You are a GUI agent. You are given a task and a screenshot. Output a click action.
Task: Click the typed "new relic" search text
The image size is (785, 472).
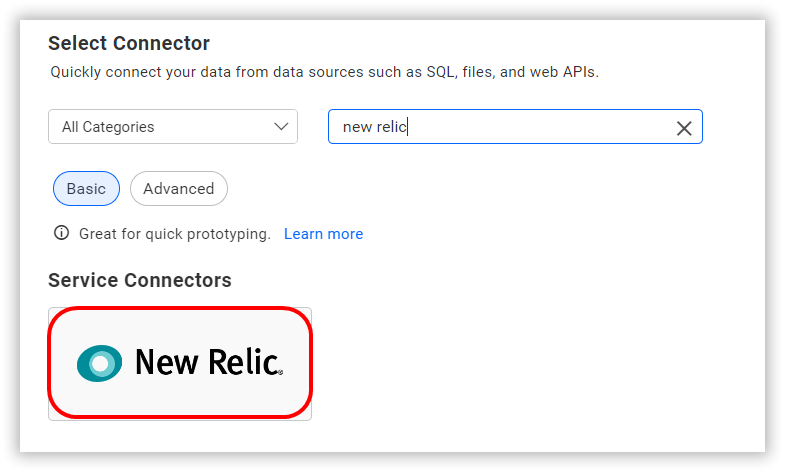pyautogui.click(x=374, y=127)
